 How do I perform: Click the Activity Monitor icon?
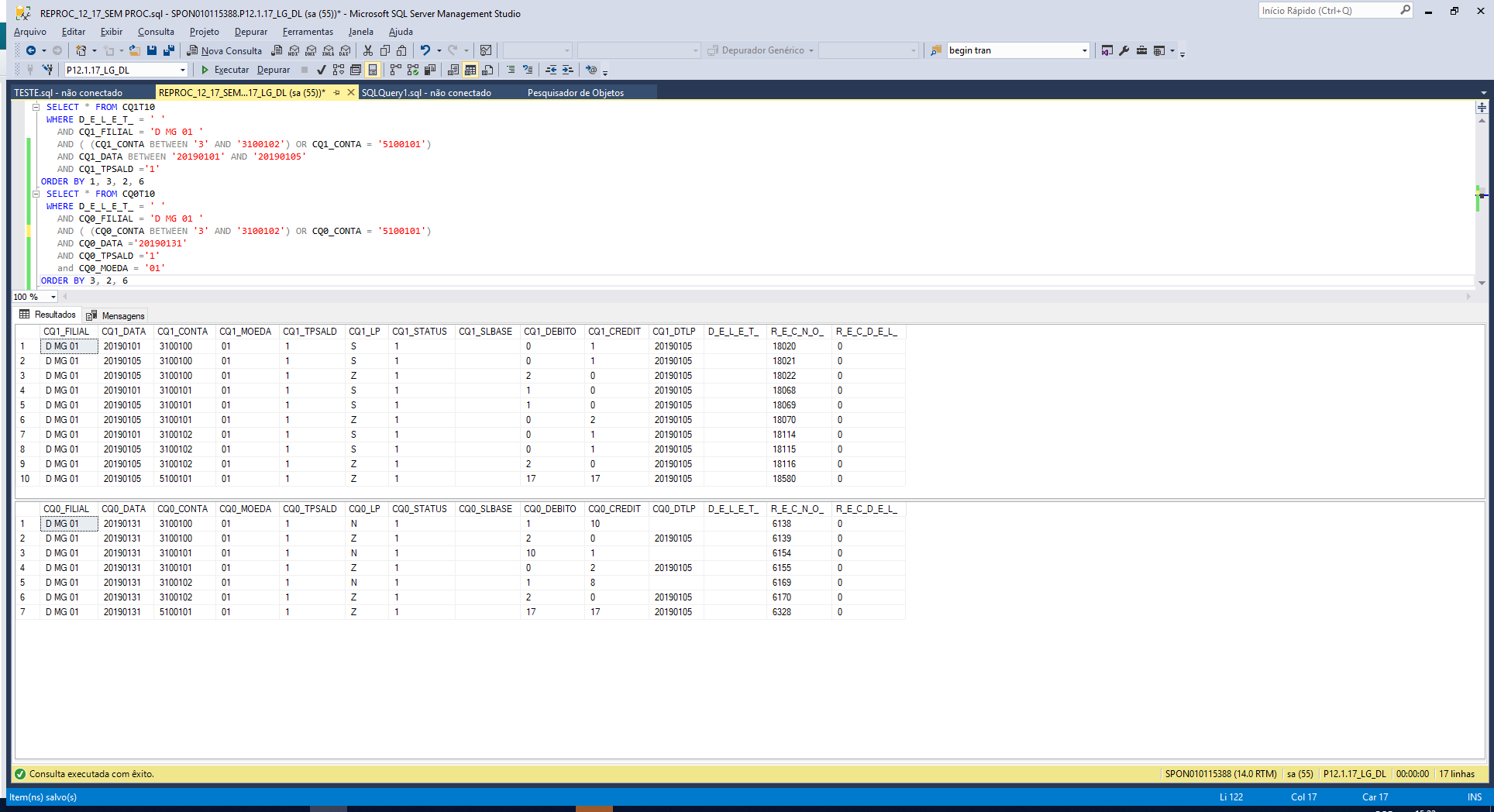(486, 50)
